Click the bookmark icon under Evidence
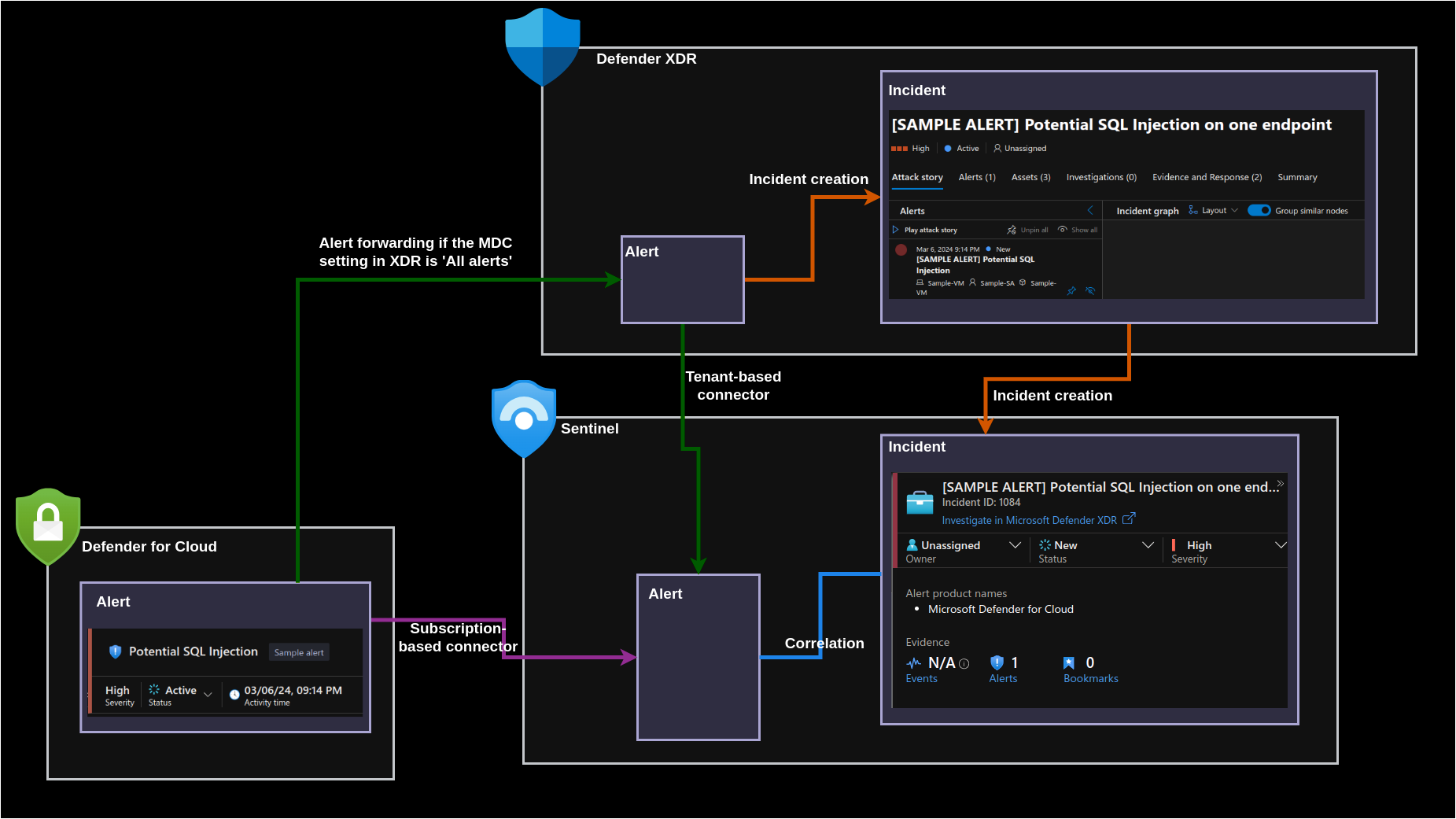 coord(1068,663)
